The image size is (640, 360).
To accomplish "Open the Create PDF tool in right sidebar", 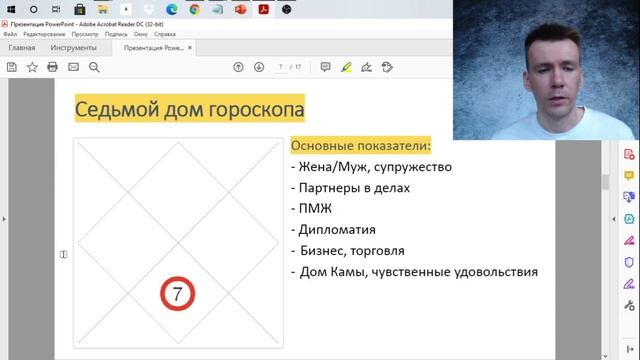I will click(x=629, y=154).
